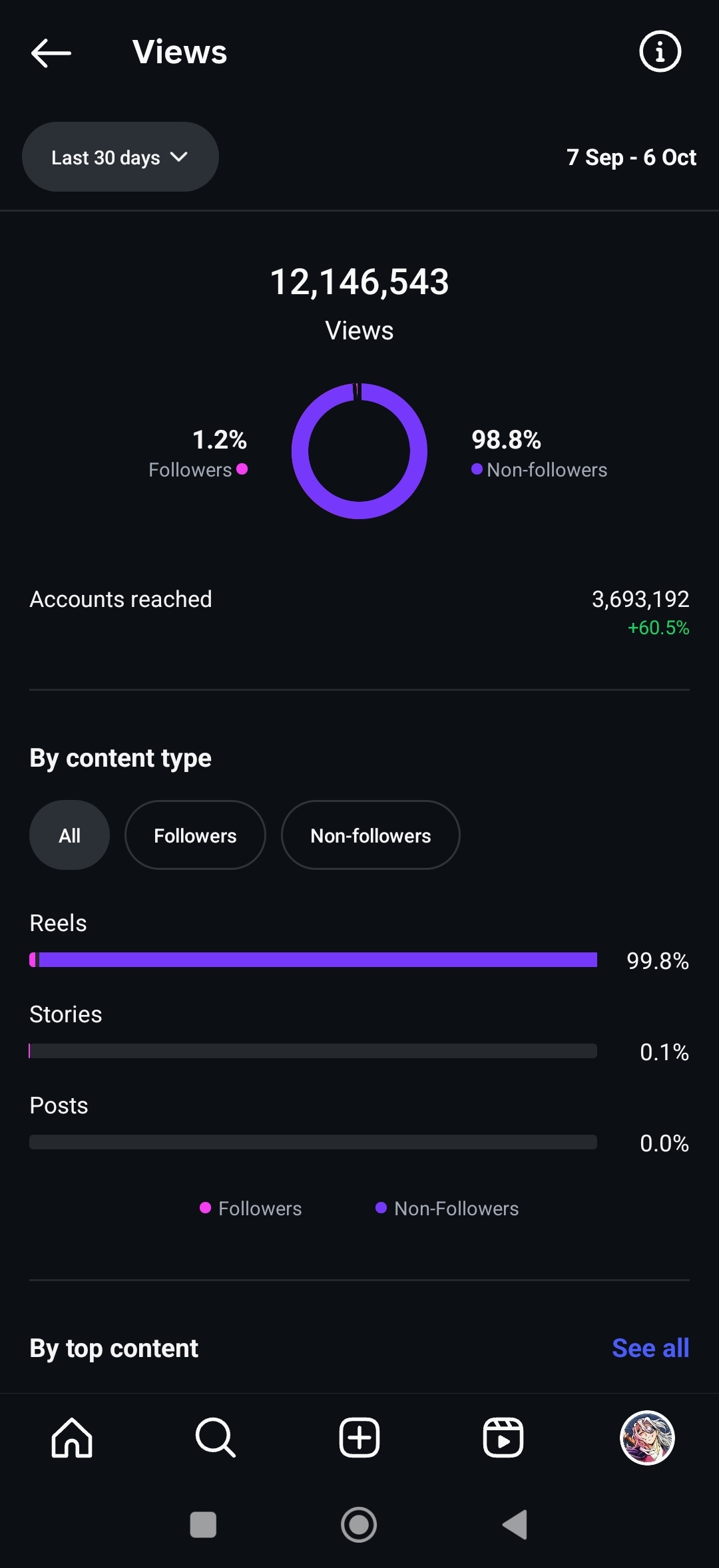Open the Reels icon in bottom bar
The image size is (719, 1568).
(503, 1438)
